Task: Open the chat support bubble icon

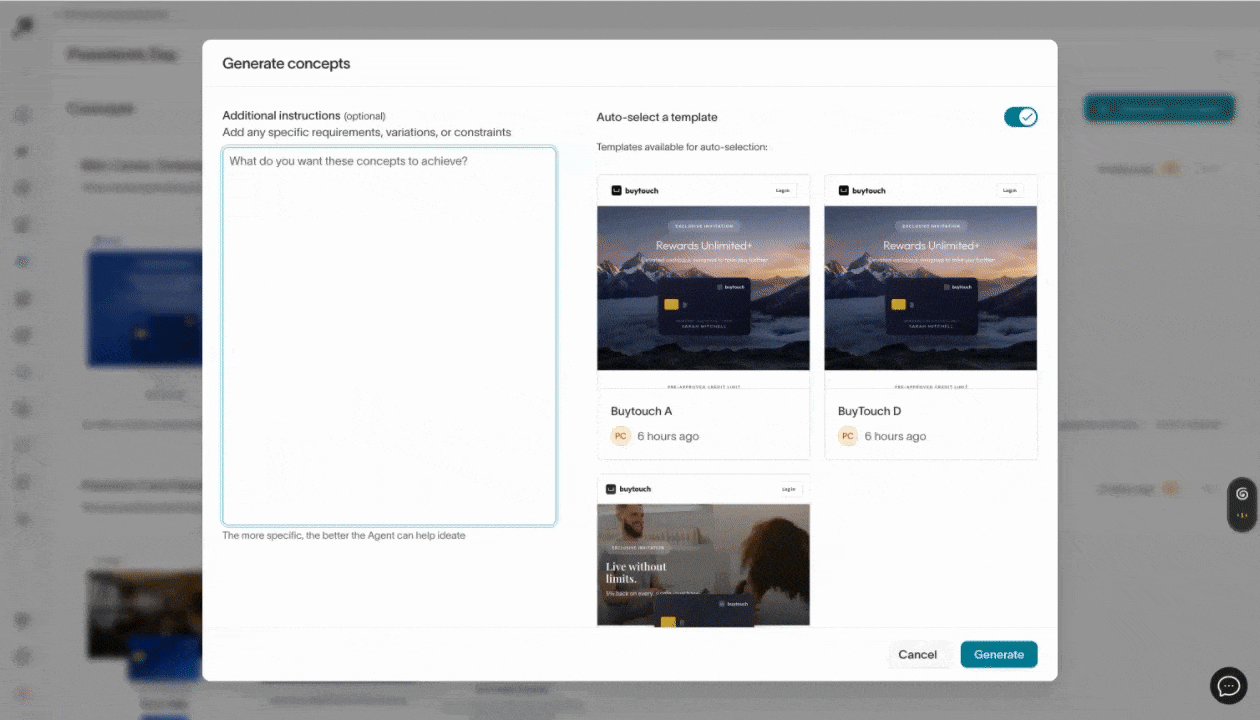Action: (x=1228, y=686)
